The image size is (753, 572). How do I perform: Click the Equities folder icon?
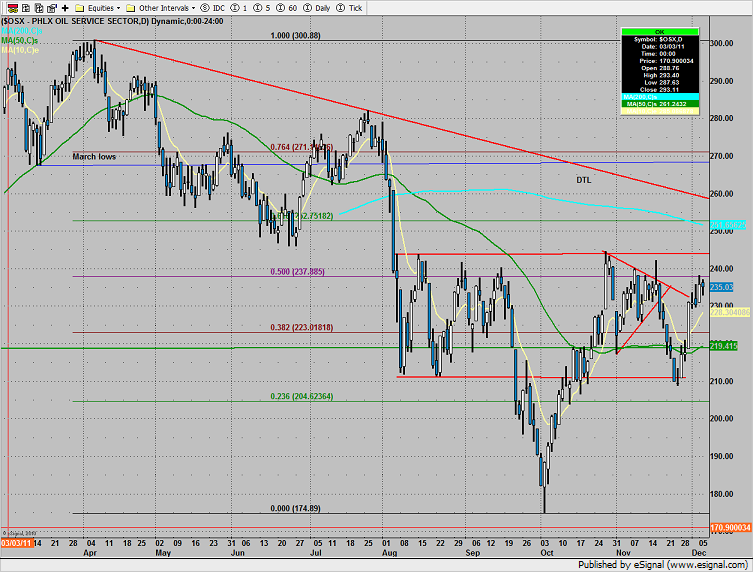coord(80,6)
